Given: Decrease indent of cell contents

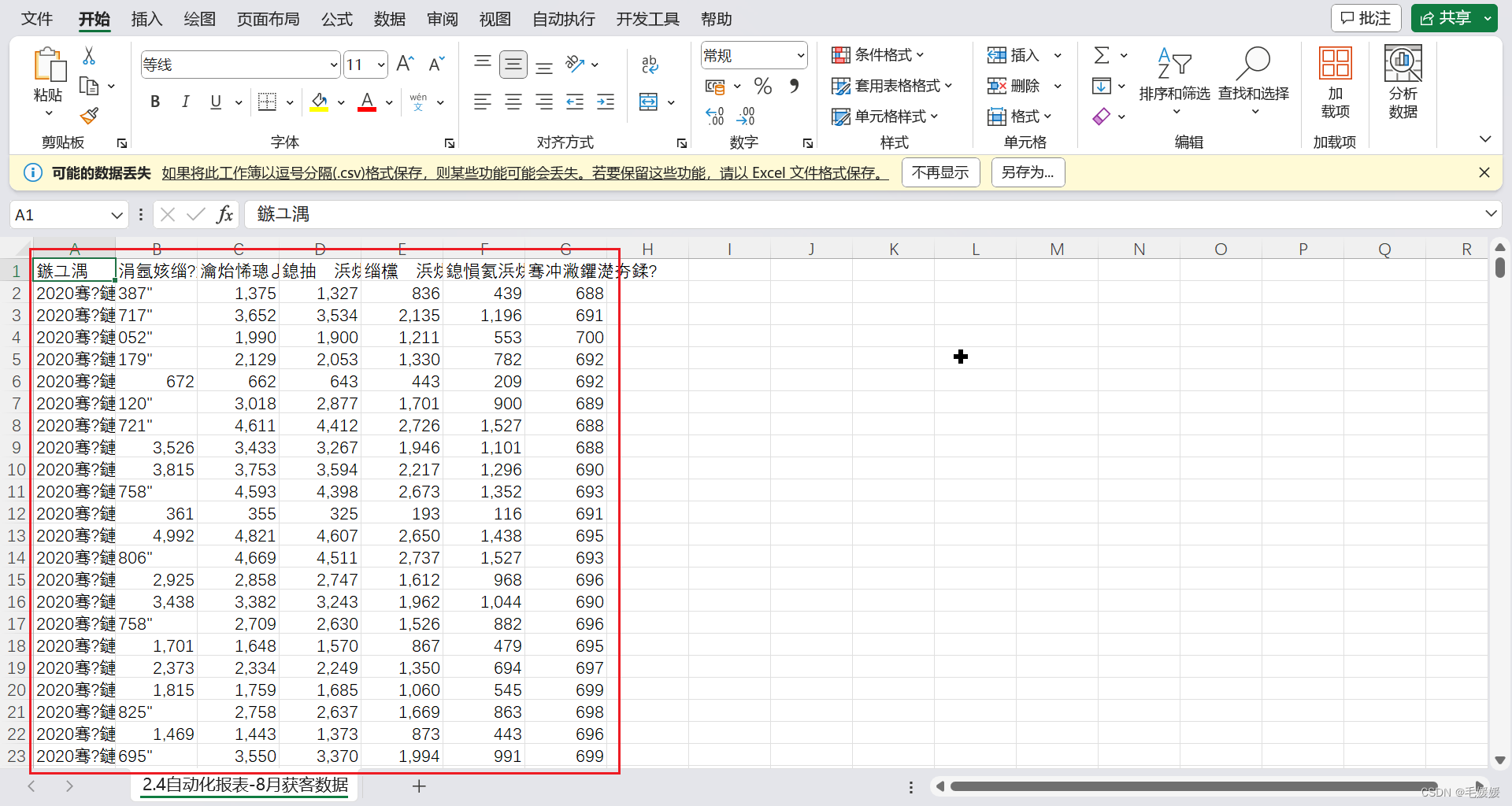Looking at the screenshot, I should coord(575,102).
